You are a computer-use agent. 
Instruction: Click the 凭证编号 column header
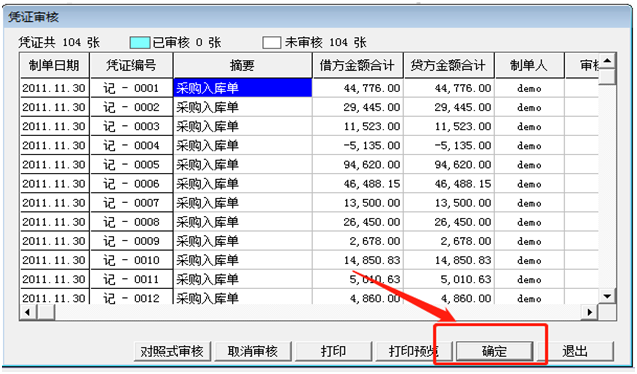pyautogui.click(x=132, y=65)
